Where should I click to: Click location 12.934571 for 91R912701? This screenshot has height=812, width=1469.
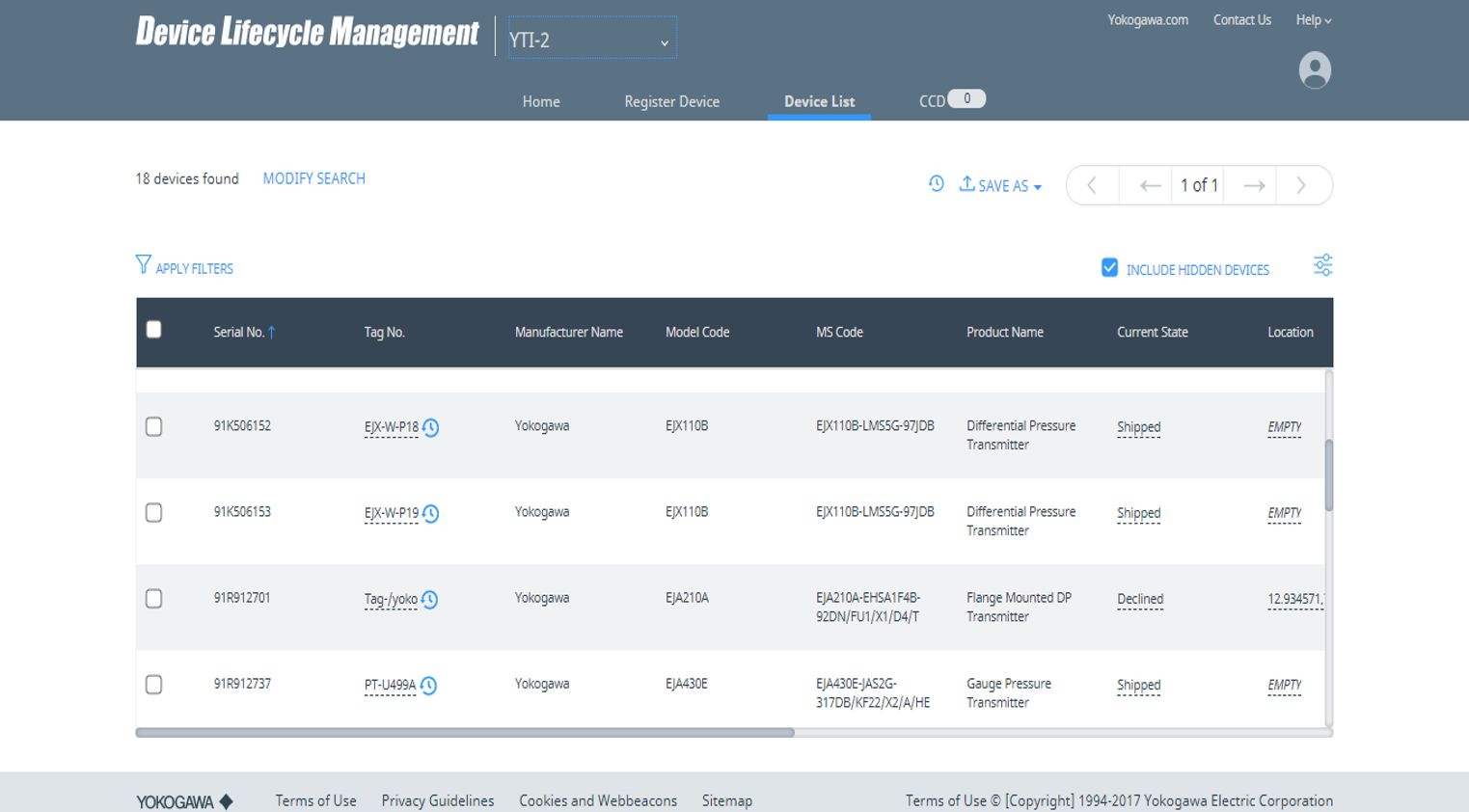click(x=1295, y=599)
